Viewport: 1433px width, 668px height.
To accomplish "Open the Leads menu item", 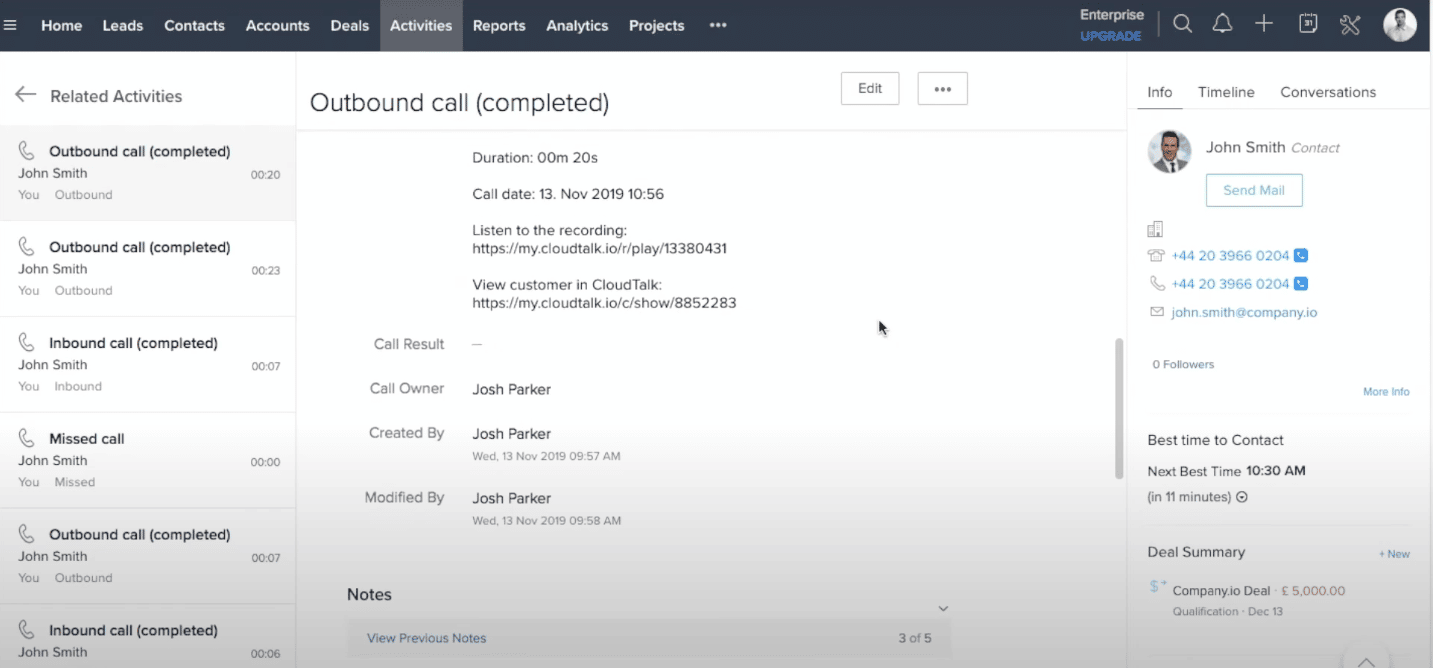I will pos(122,25).
